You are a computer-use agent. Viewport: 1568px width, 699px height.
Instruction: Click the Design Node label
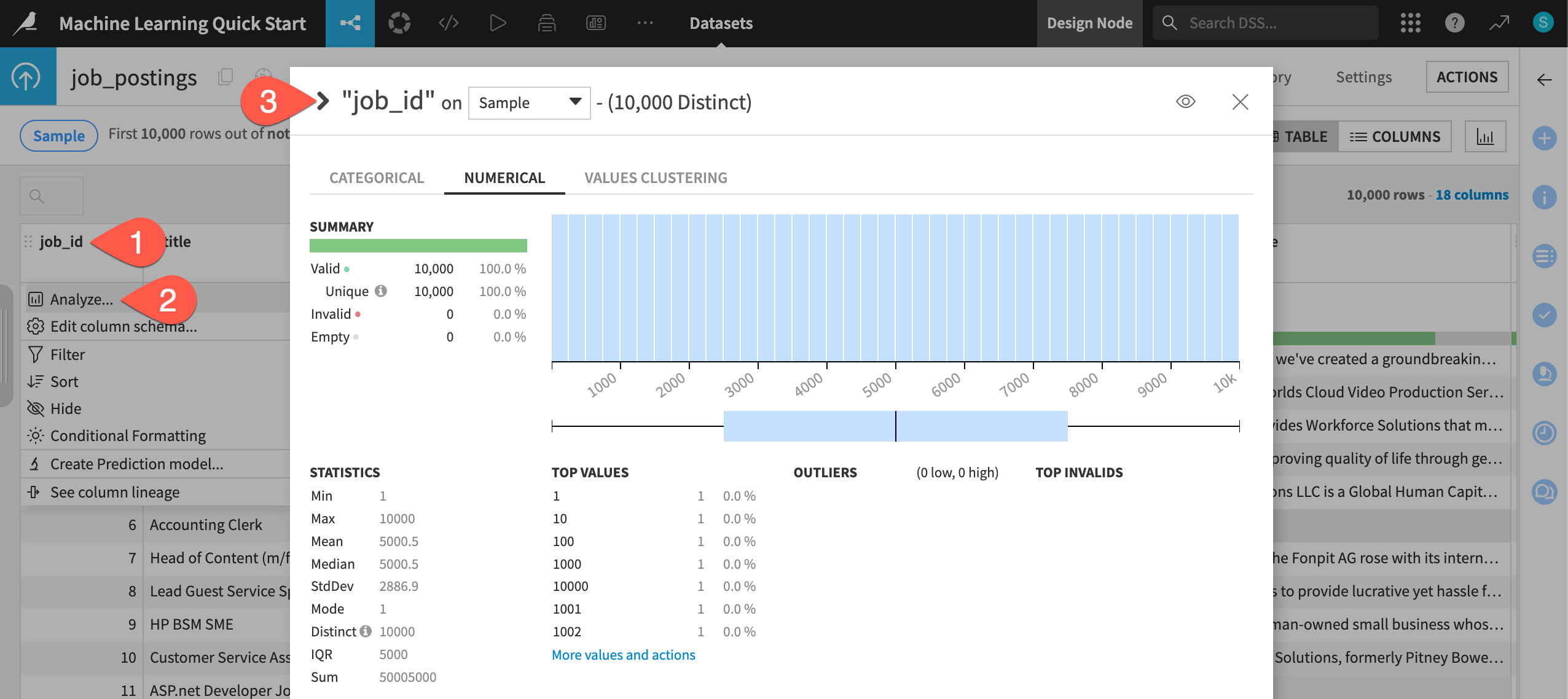pos(1089,23)
